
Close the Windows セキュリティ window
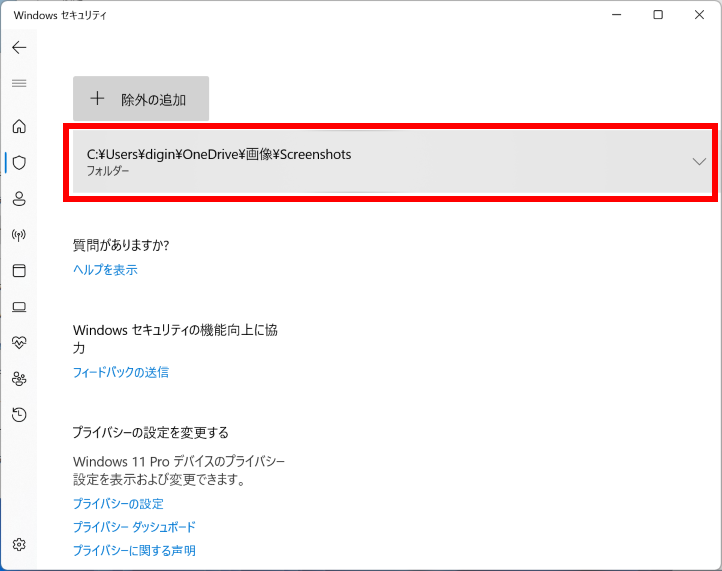click(x=699, y=15)
